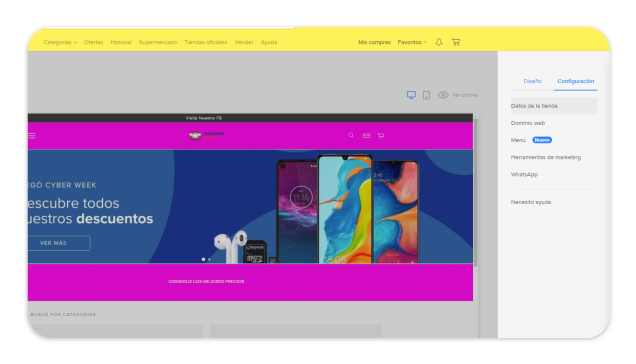Open Mis compras link
Screen dimensions: 636x364
click(374, 42)
